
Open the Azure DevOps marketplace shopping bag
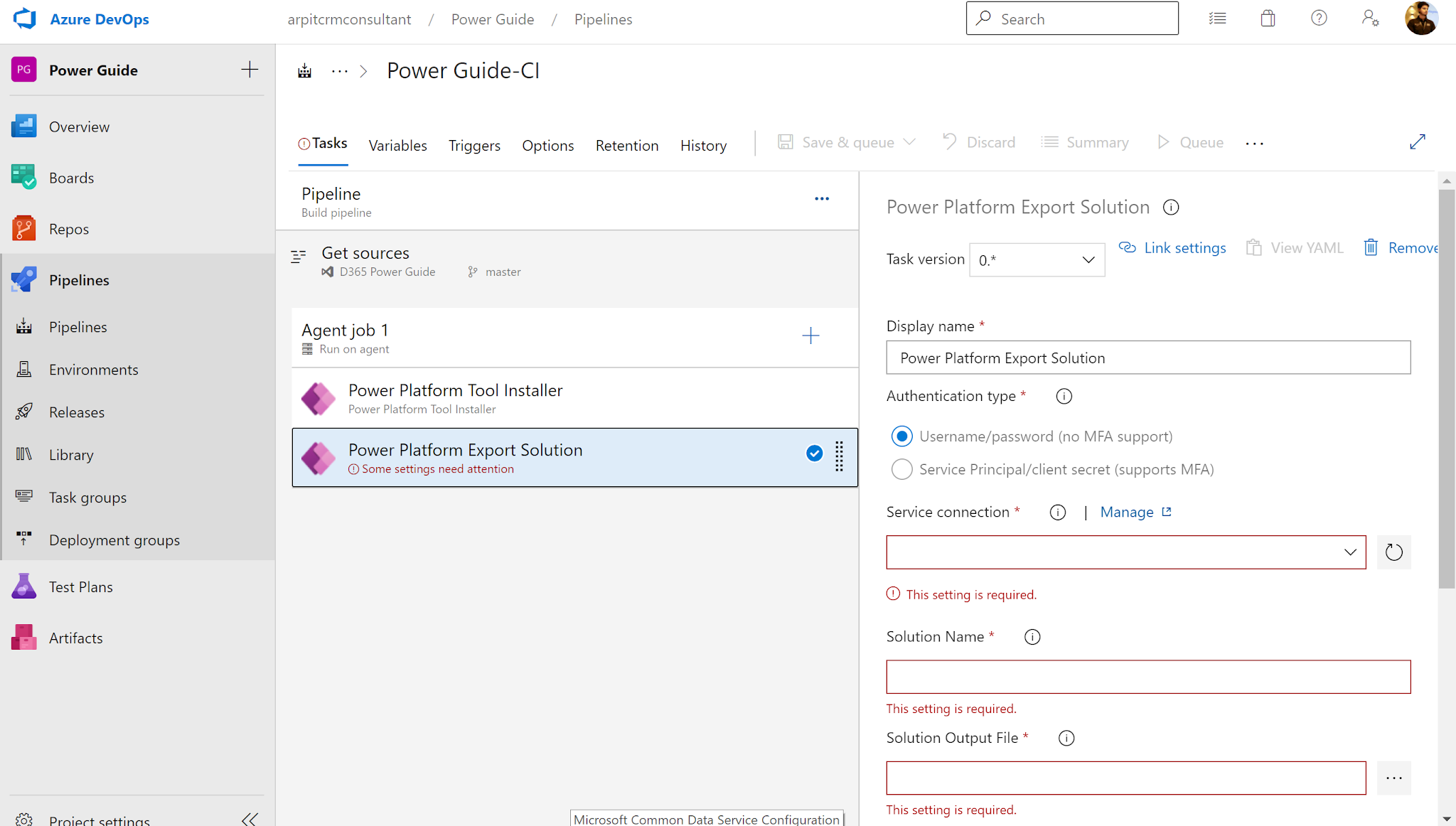click(x=1268, y=18)
